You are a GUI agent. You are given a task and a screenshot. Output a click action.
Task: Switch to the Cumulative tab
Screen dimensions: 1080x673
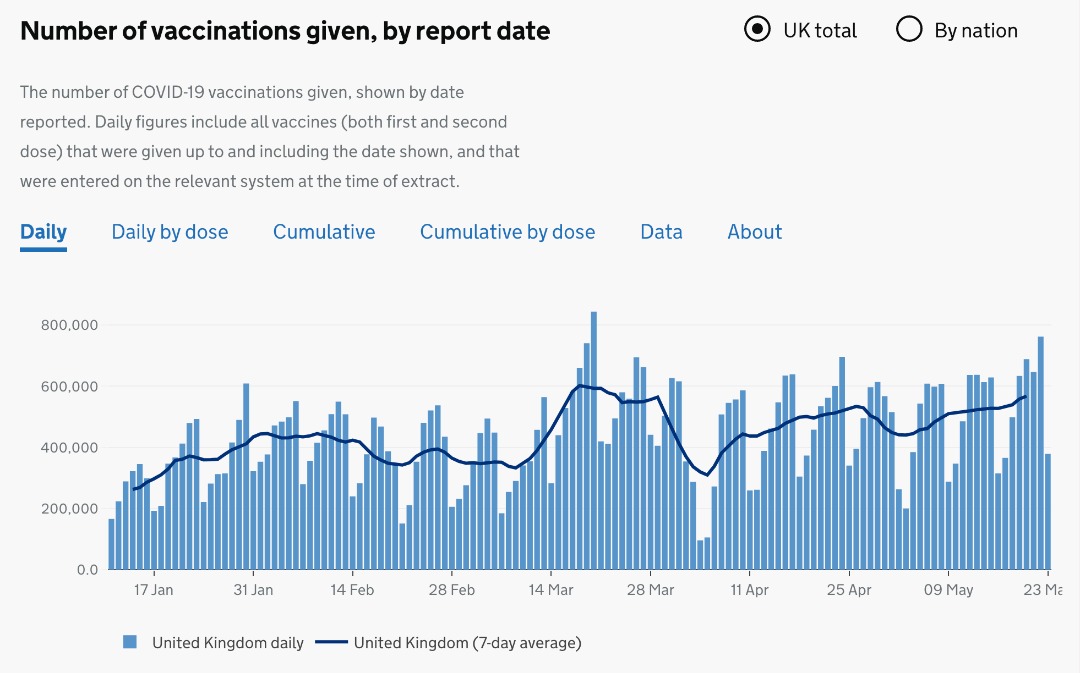pyautogui.click(x=324, y=232)
